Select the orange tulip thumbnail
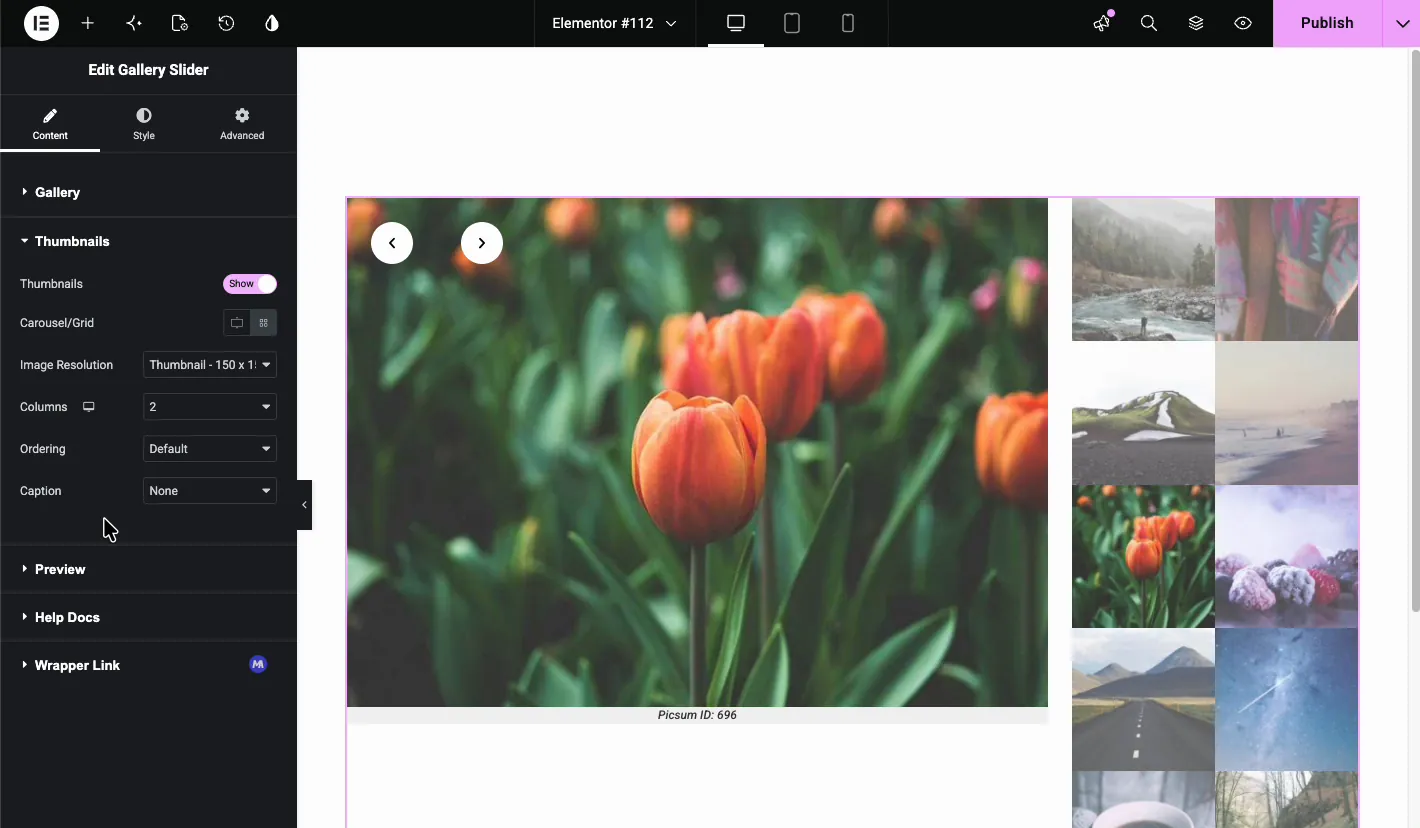This screenshot has width=1420, height=828. (x=1143, y=556)
